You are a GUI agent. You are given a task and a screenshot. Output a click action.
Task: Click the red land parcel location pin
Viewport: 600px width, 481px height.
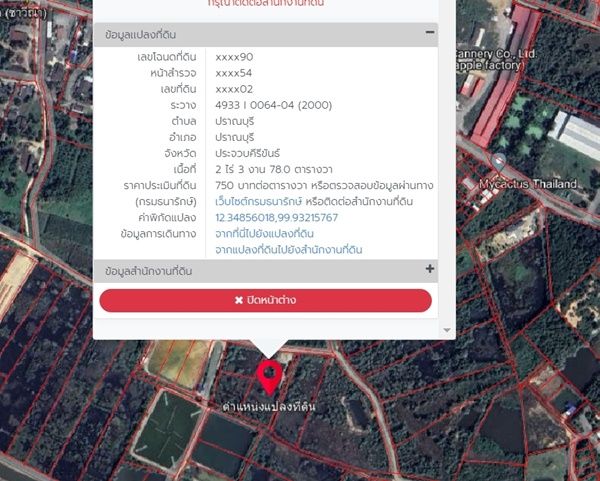[269, 378]
